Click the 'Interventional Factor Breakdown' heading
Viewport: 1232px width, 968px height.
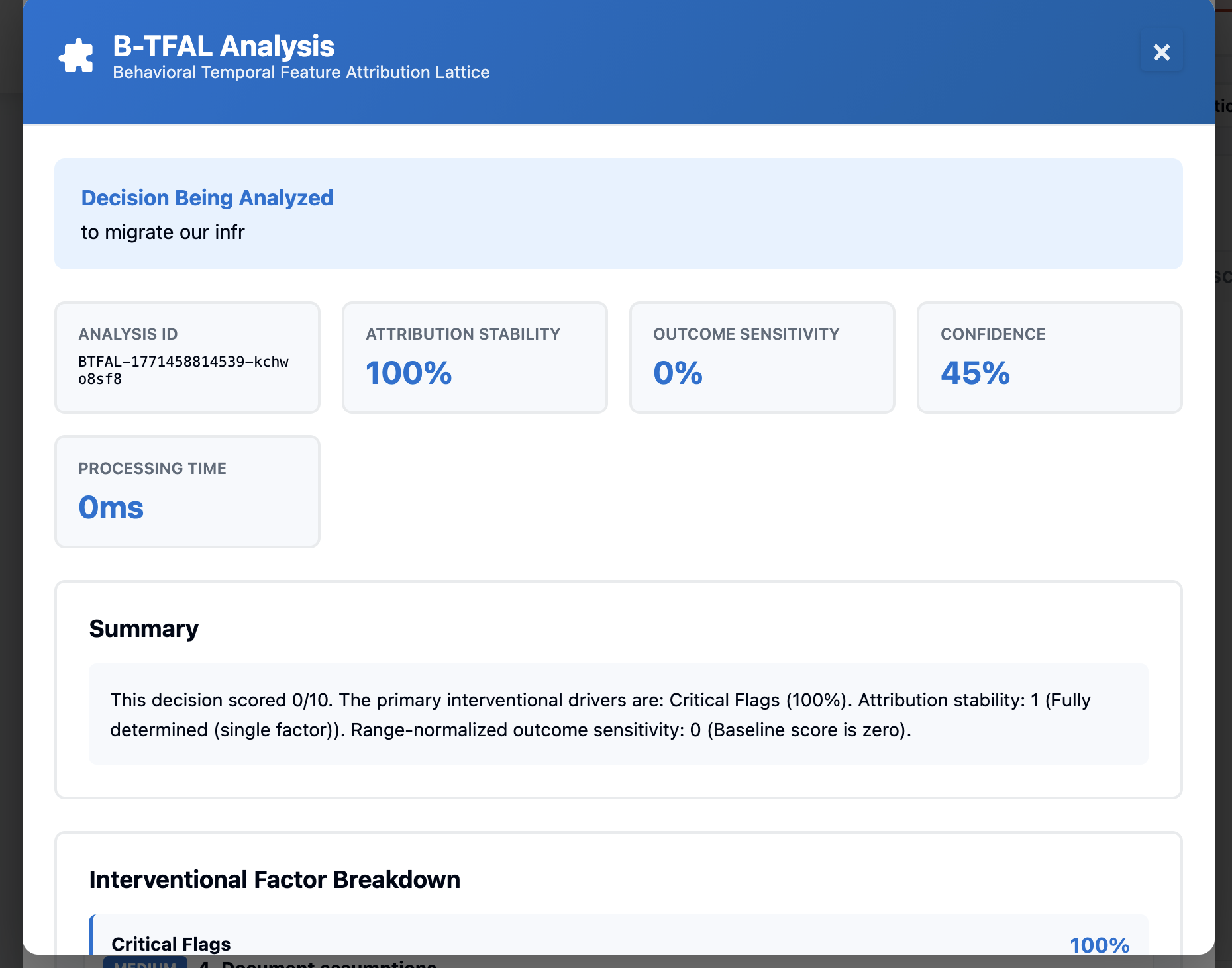(x=275, y=879)
